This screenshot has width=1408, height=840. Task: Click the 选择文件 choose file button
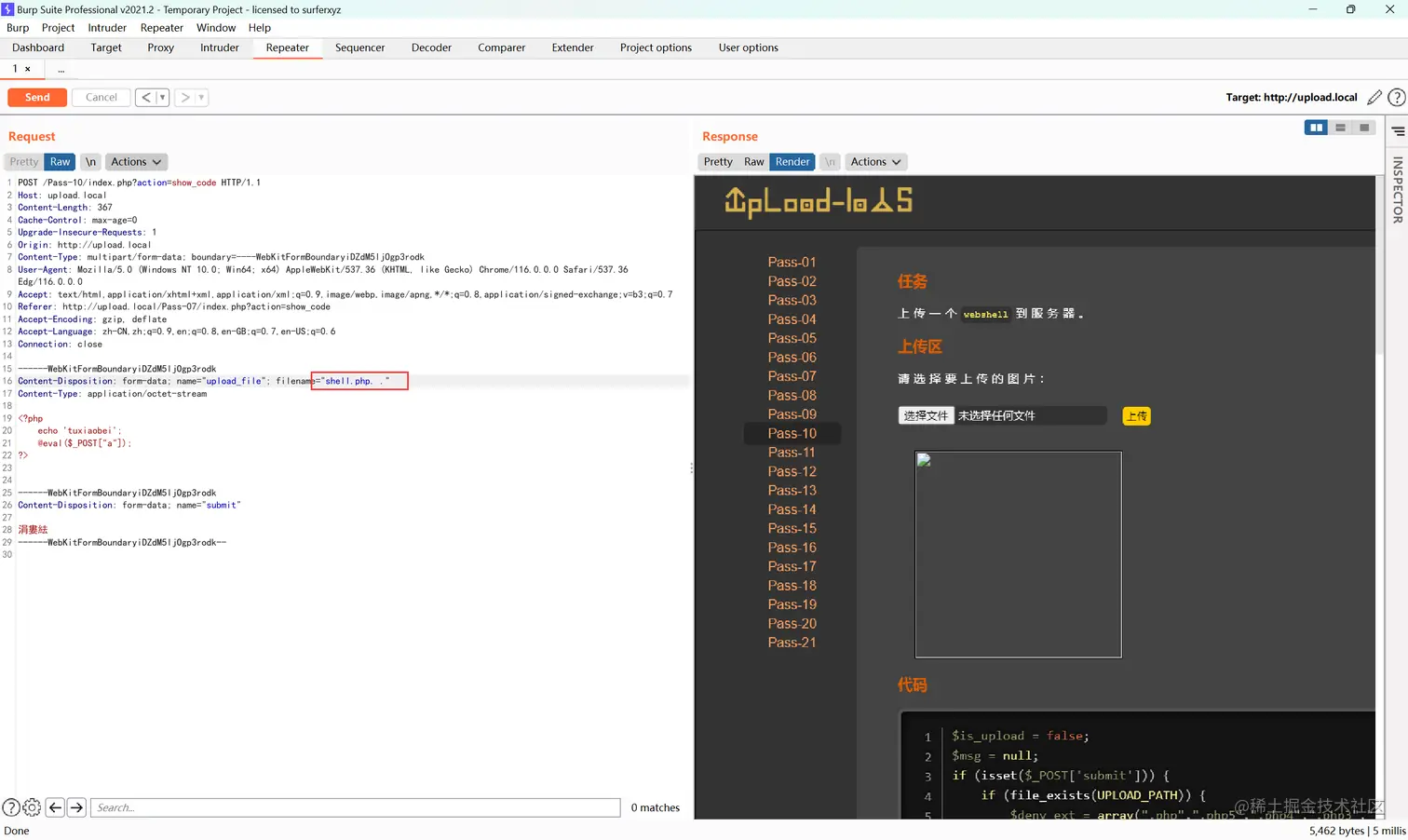[x=926, y=415]
